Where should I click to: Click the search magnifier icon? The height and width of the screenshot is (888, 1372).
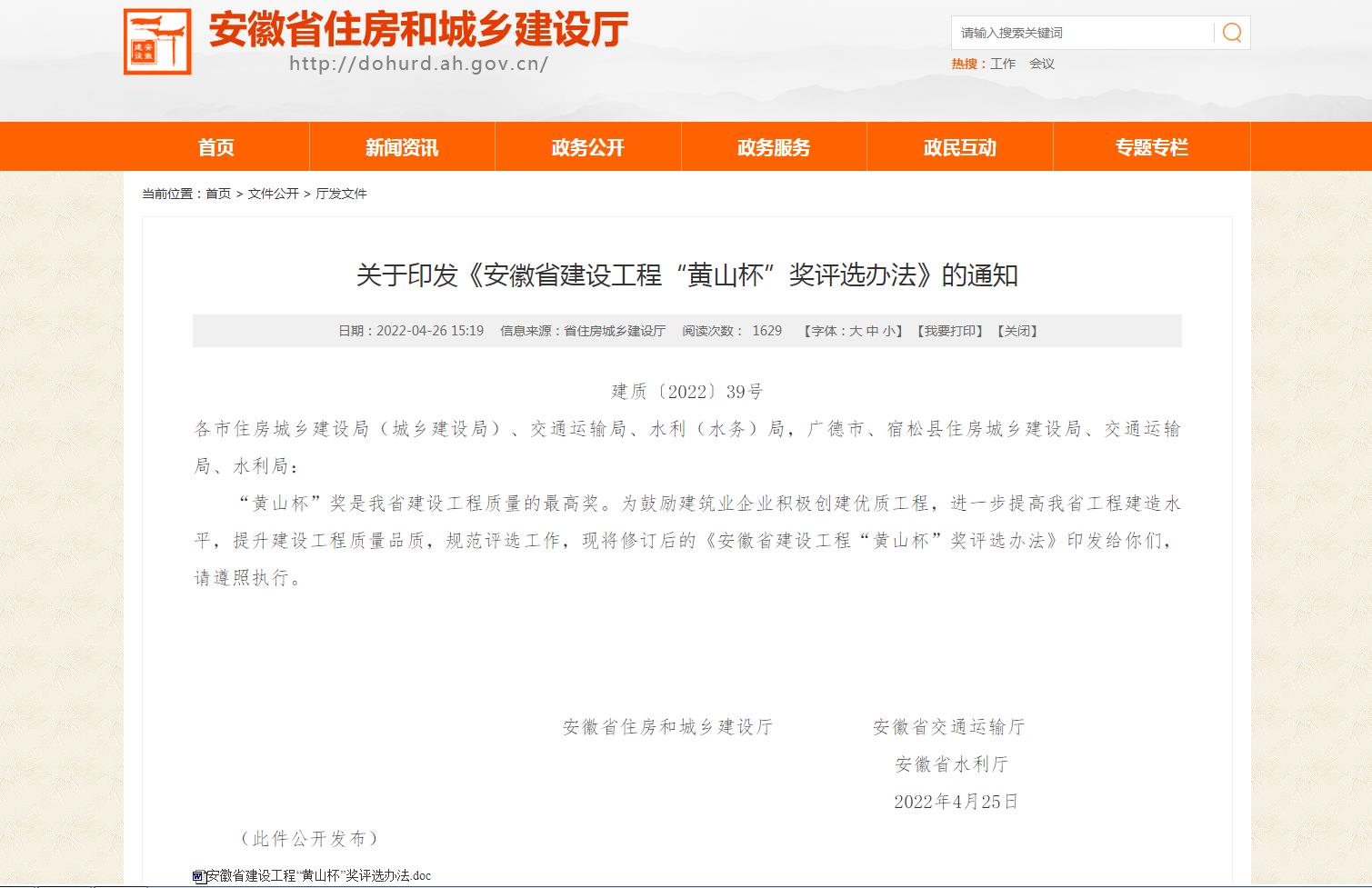[x=1232, y=33]
